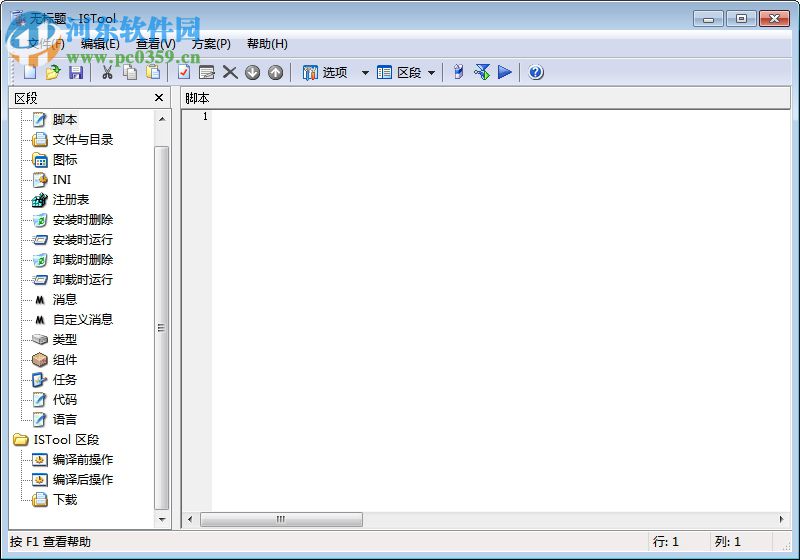Click the sections tree scroll up arrow
This screenshot has height=560, width=800.
162,119
